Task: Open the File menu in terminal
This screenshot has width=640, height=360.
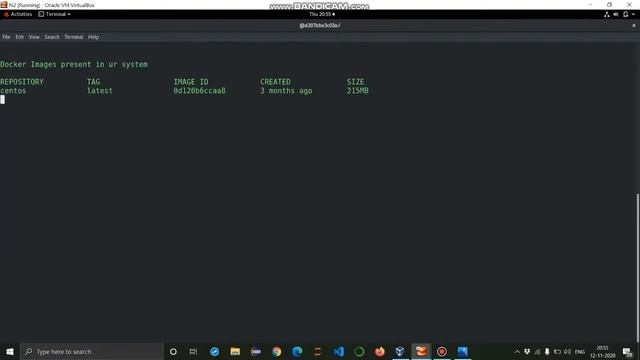Action: coord(6,37)
